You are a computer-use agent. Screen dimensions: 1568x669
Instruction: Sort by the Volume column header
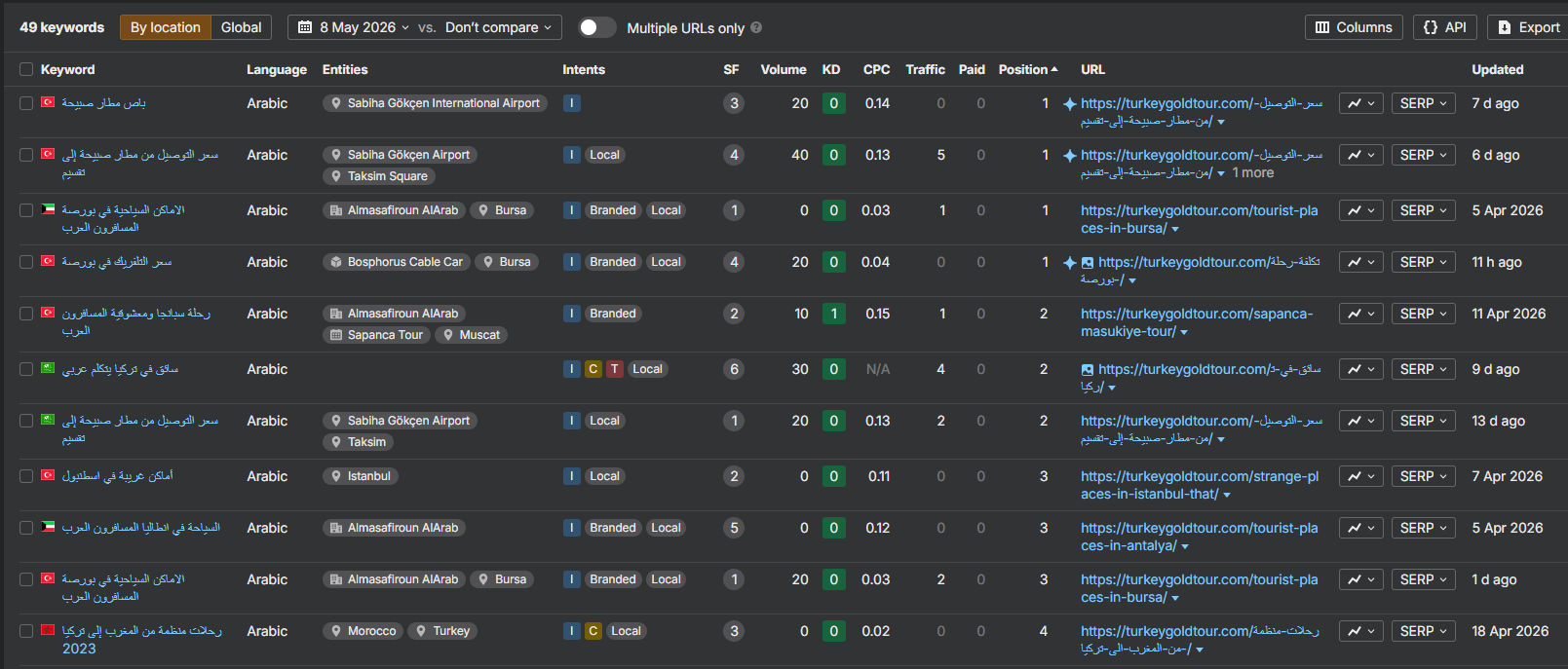point(784,70)
